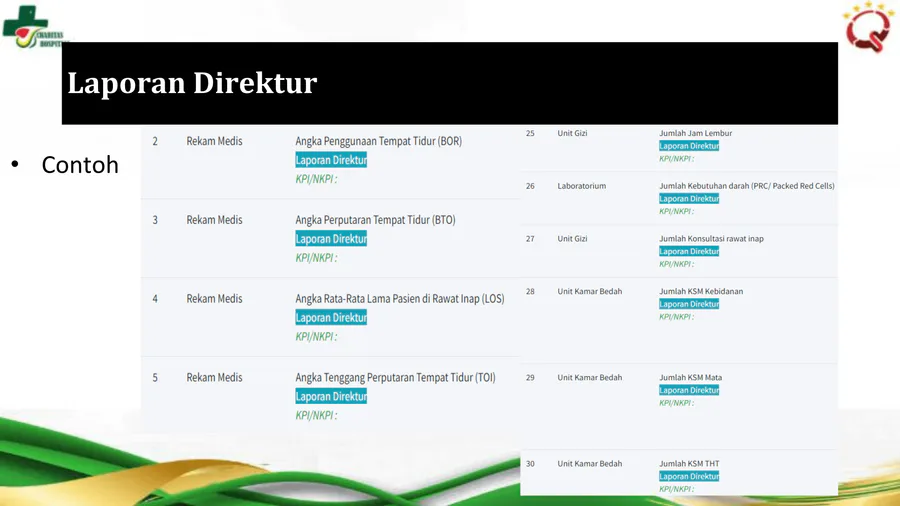
Task: Click the red quality badge logo
Action: coord(867,27)
